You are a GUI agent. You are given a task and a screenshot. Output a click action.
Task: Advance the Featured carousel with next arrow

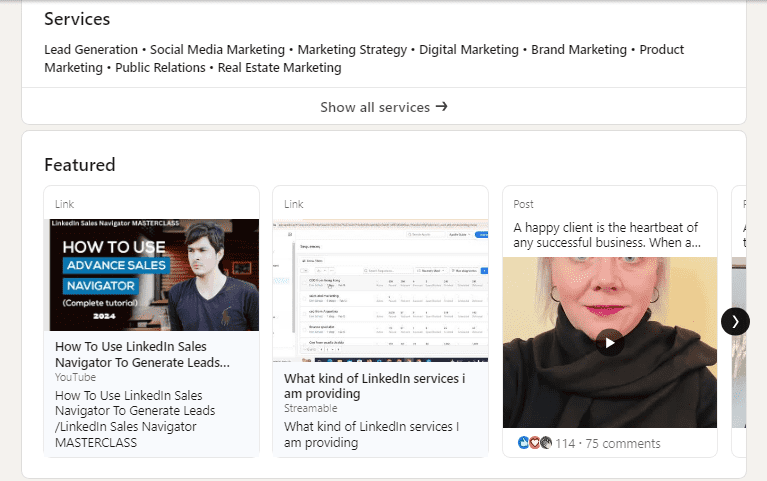tap(735, 321)
